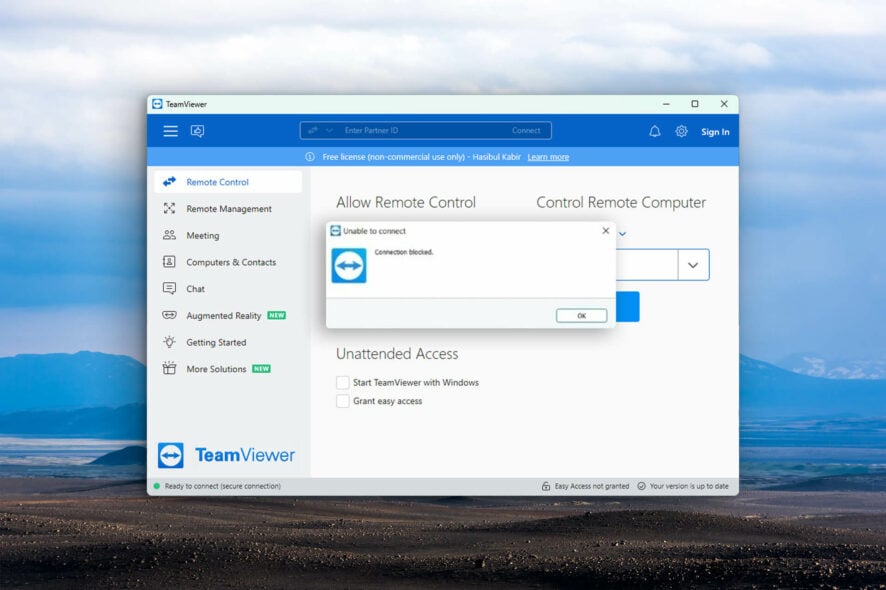Open the settings gear
886x590 pixels.
pos(681,132)
